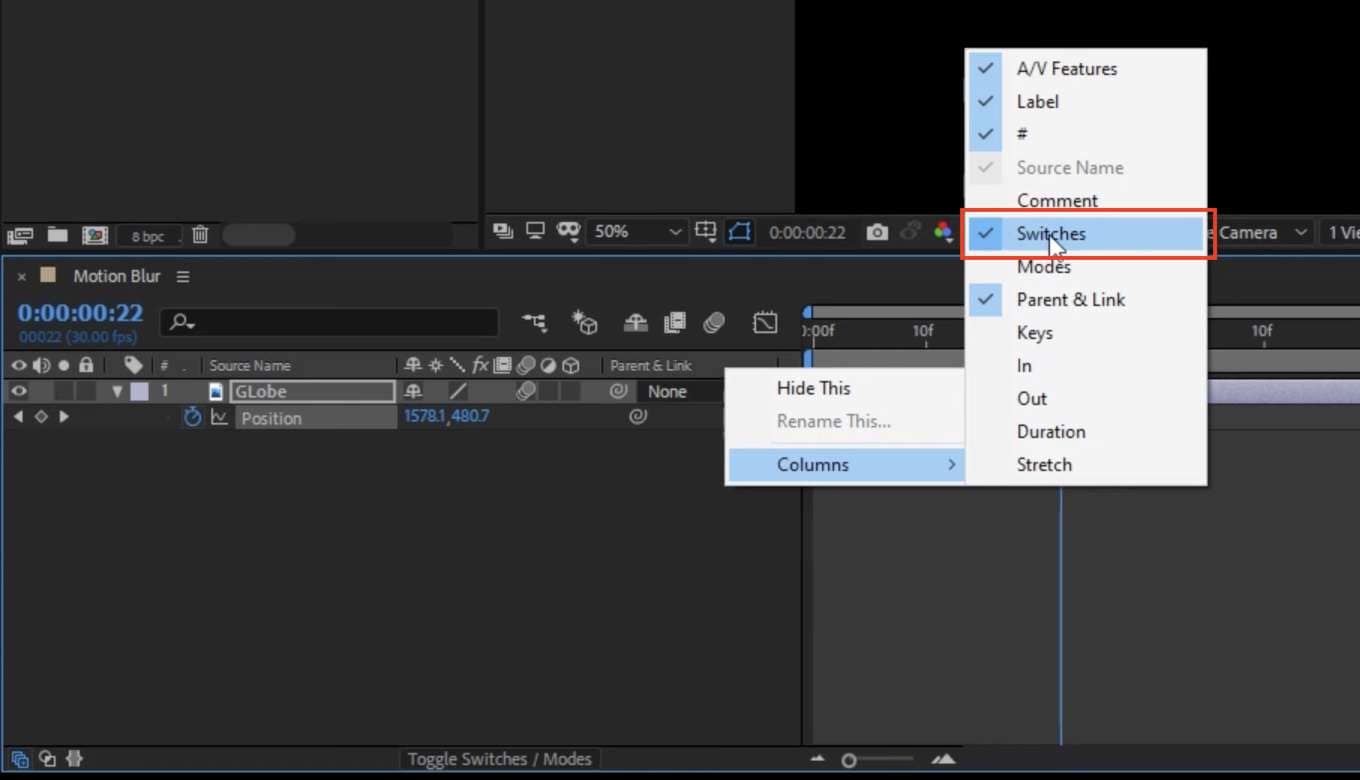
Task: Open the RGB channel display icon
Action: pos(943,232)
